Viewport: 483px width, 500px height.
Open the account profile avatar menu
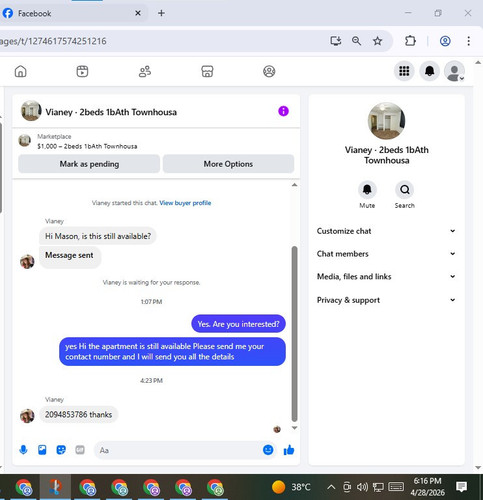pyautogui.click(x=454, y=71)
